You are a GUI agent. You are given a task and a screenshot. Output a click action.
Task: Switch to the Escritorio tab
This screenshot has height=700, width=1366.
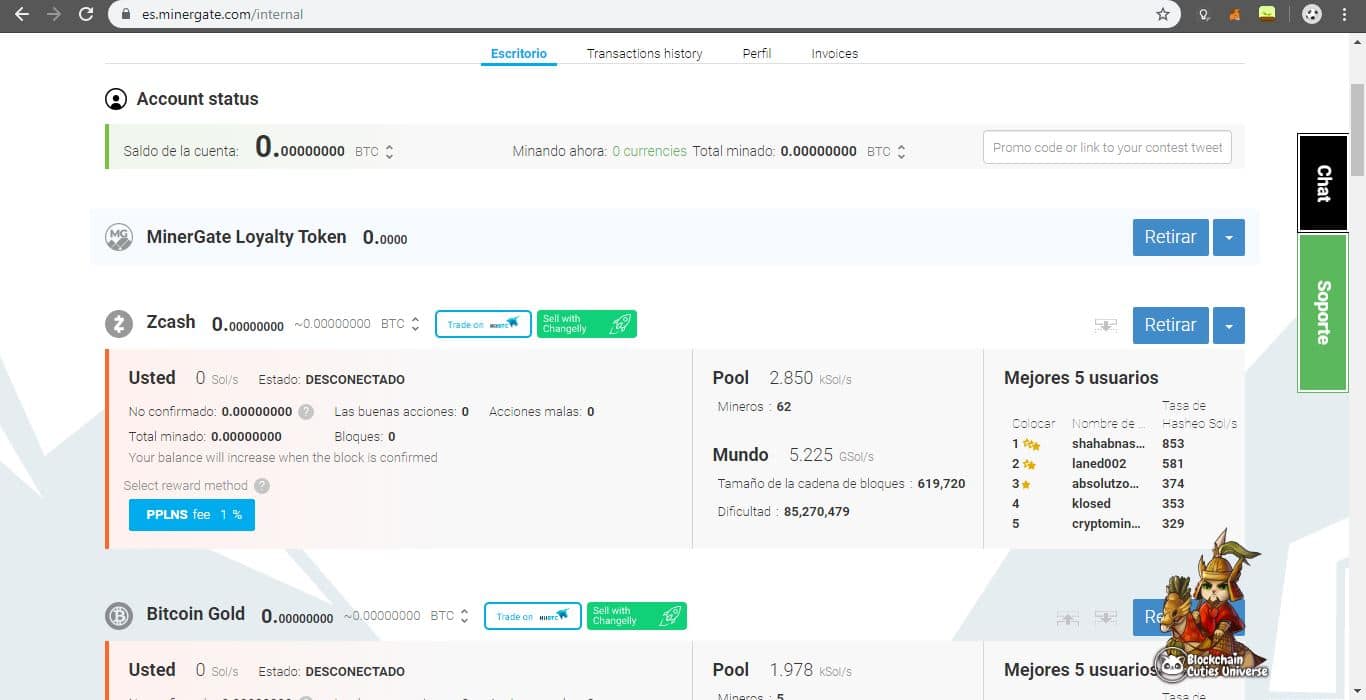tap(519, 53)
